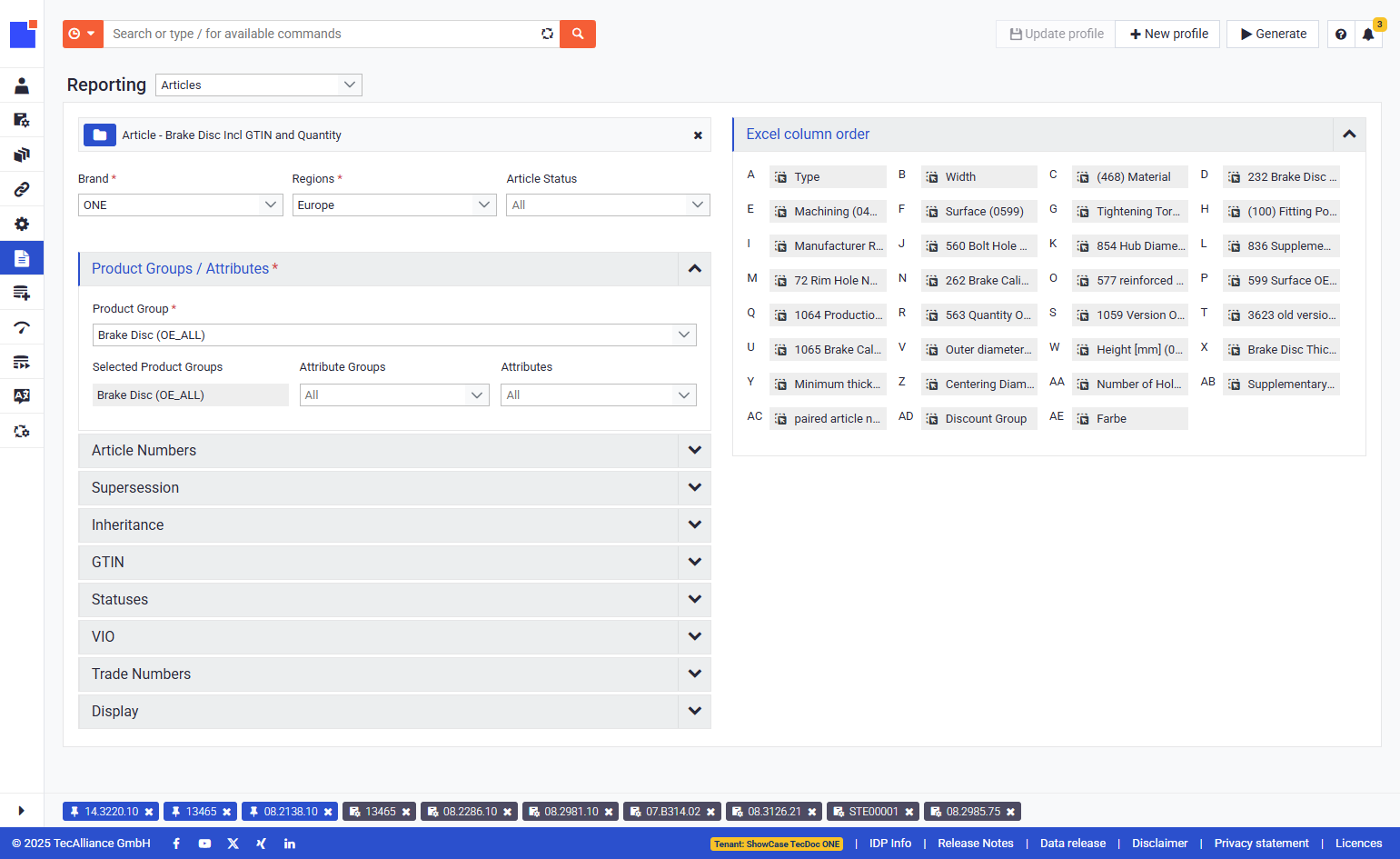
Task: Open the gear settings sidebar icon
Action: point(22,224)
